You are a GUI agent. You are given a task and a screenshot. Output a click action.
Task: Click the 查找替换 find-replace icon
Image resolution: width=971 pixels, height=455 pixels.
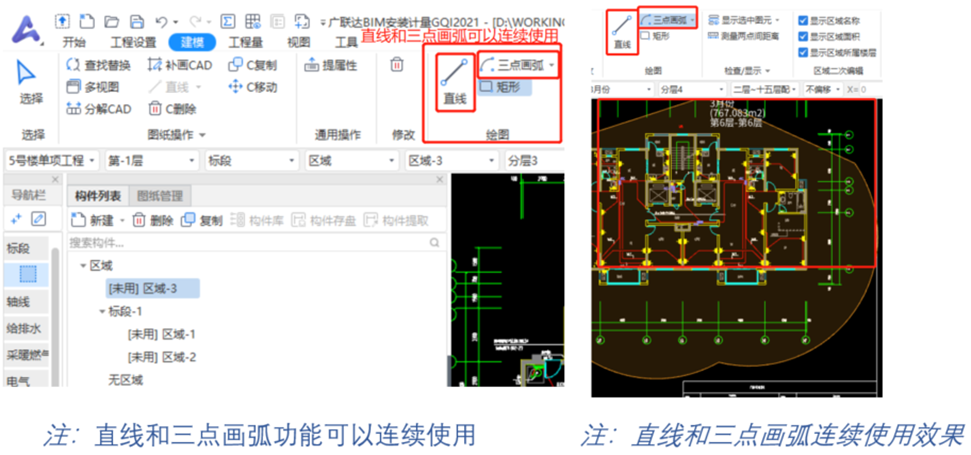click(73, 64)
